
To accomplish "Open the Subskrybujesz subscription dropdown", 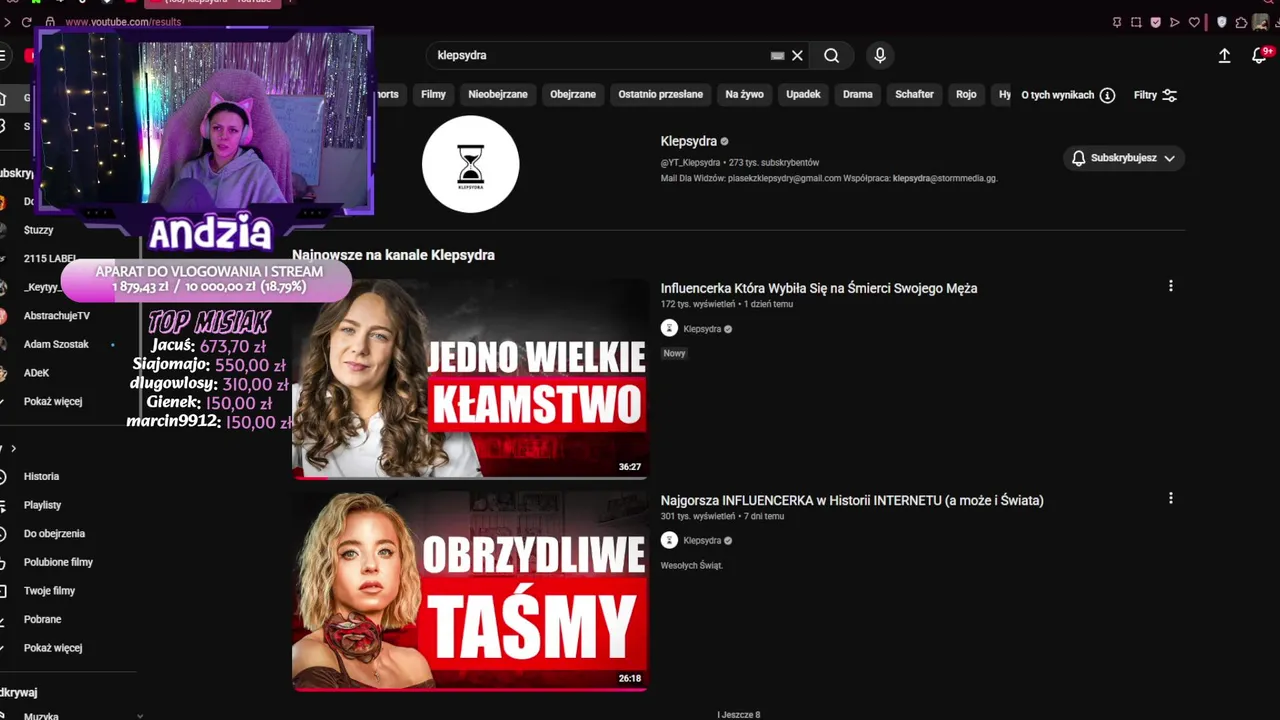I will [x=1124, y=158].
